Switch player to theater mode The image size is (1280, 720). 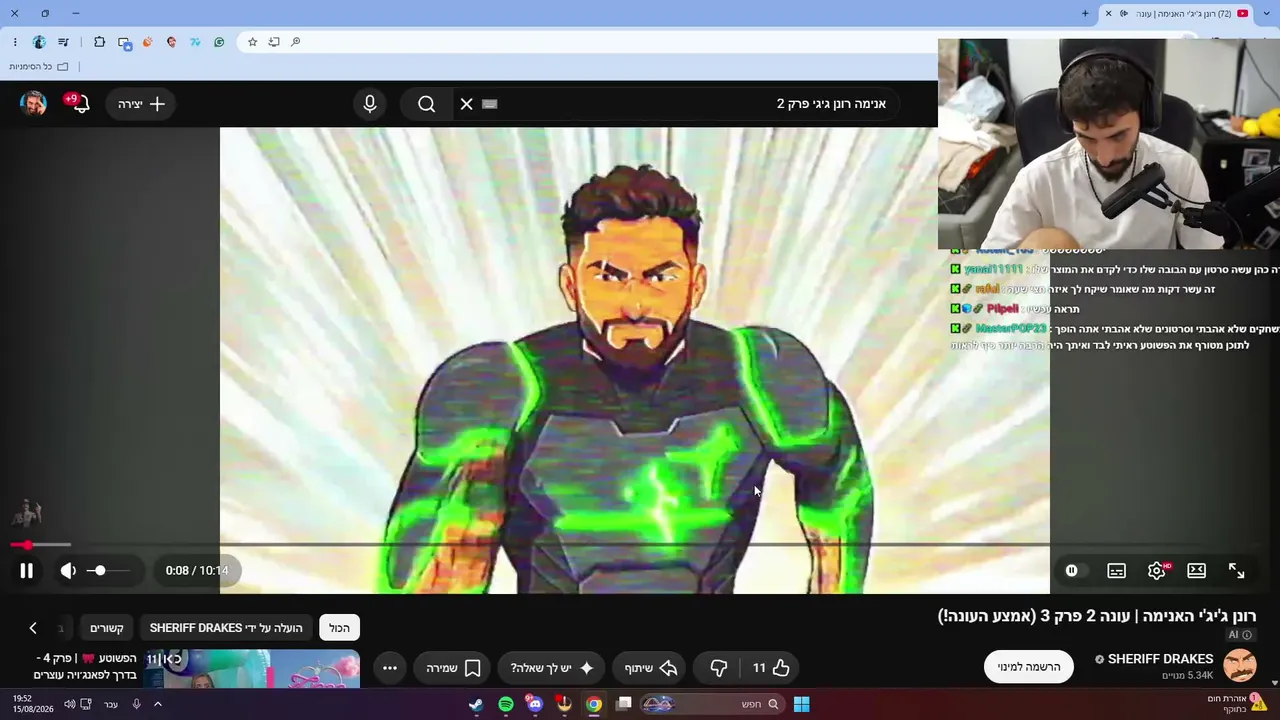[x=1197, y=571]
